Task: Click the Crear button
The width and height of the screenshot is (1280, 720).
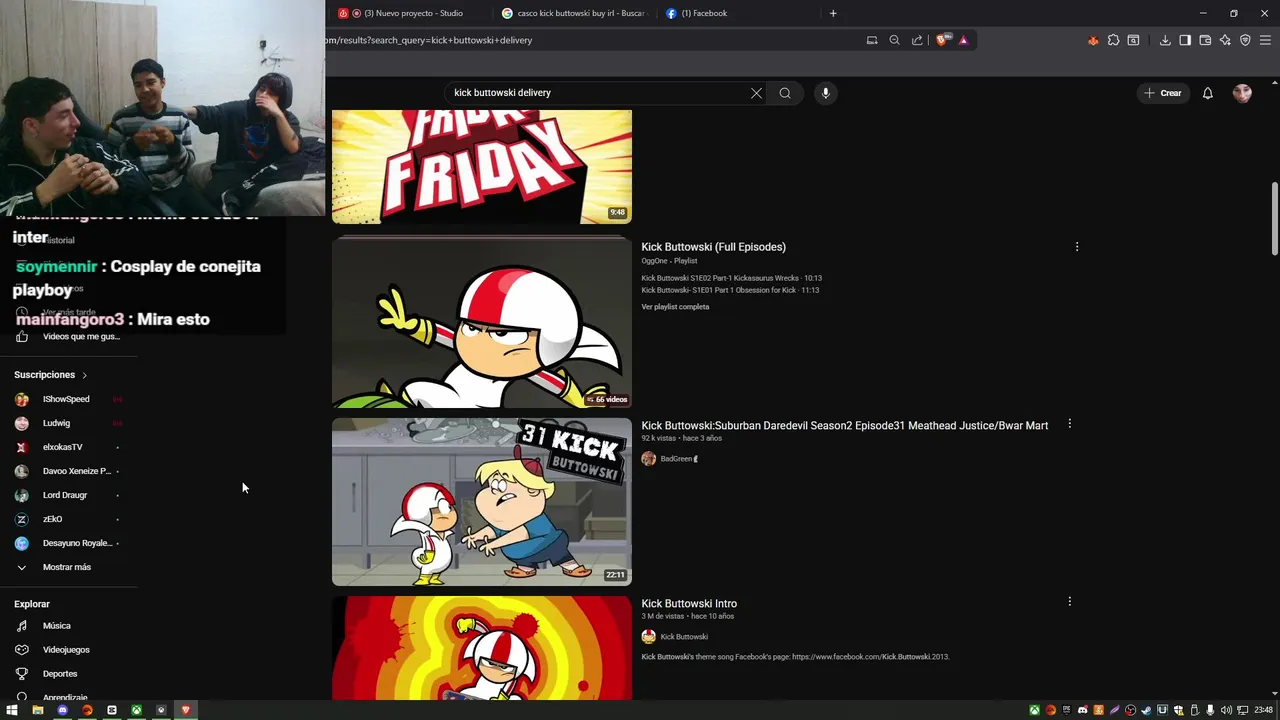Action: tap(1163, 93)
